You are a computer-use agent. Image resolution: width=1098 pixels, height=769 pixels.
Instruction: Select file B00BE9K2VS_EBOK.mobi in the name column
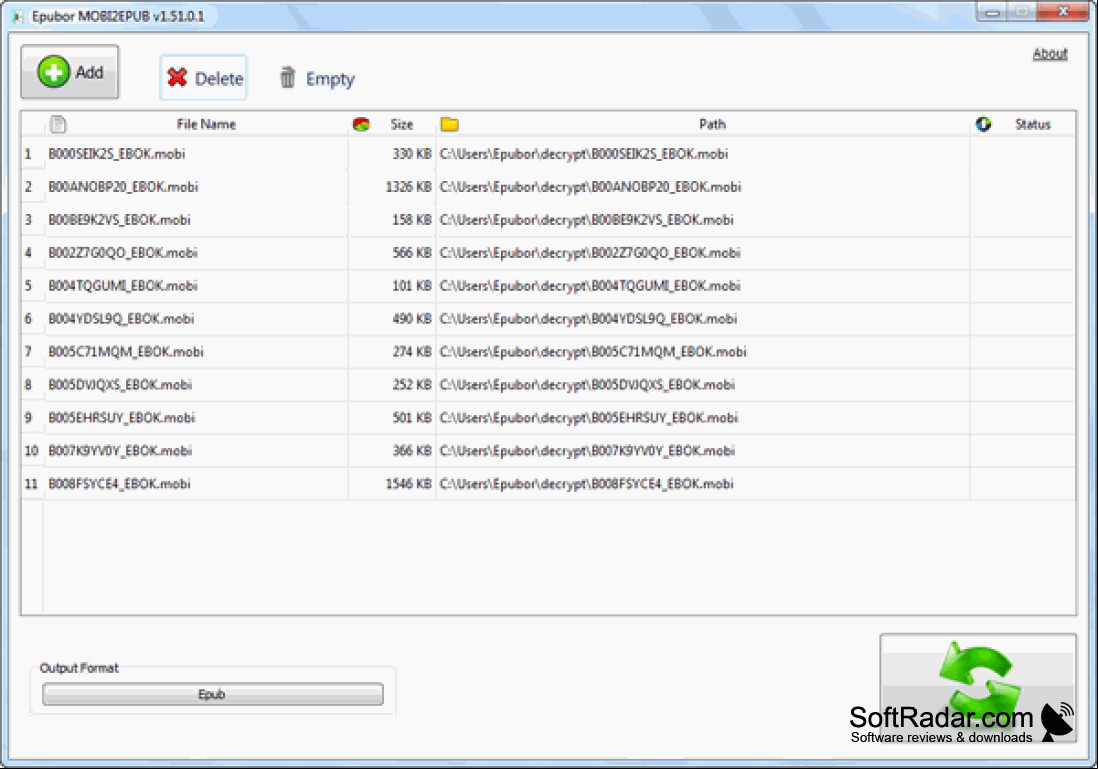[120, 220]
